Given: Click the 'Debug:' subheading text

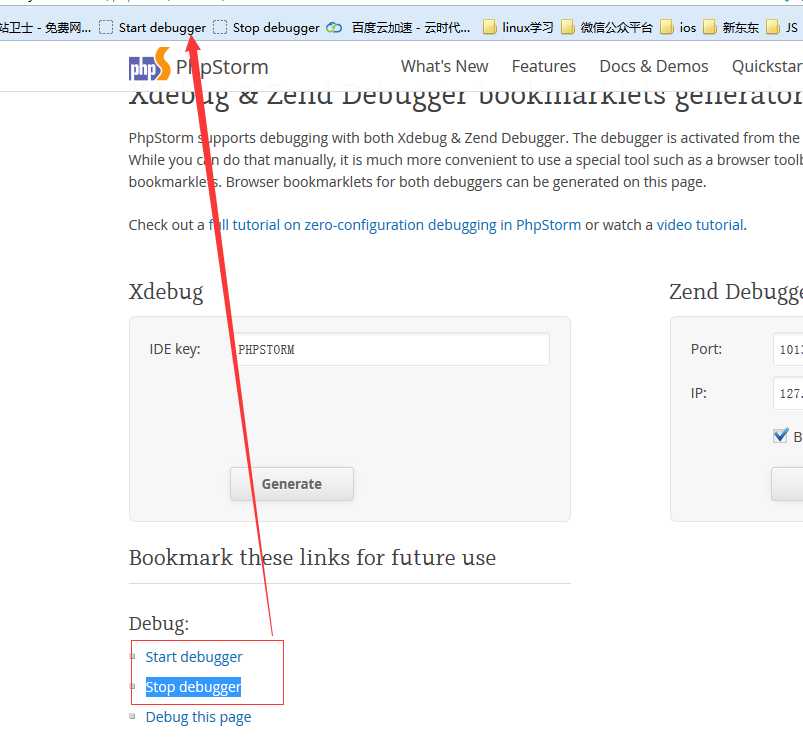Looking at the screenshot, I should coord(159,624).
